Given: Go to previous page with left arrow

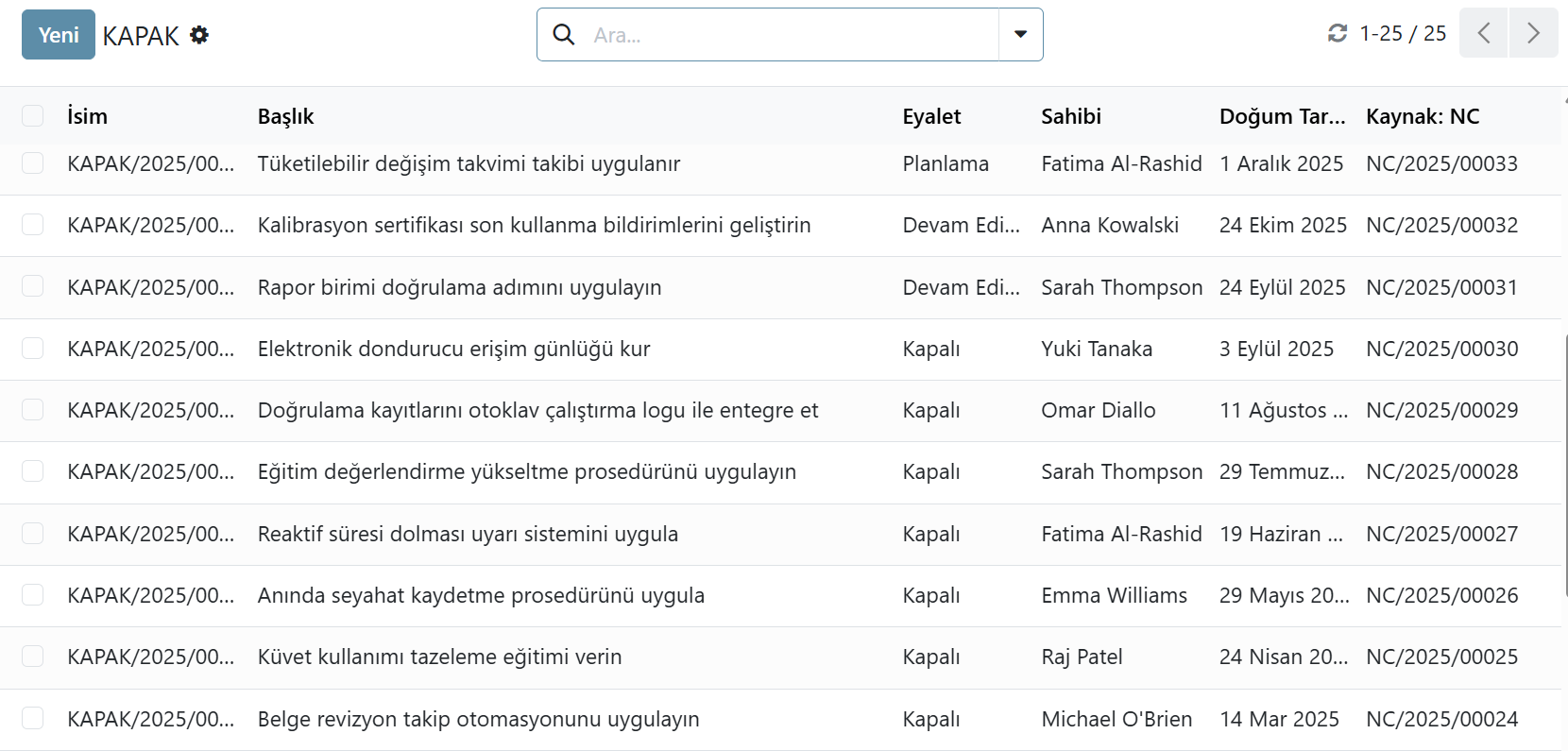Looking at the screenshot, I should point(1483,33).
